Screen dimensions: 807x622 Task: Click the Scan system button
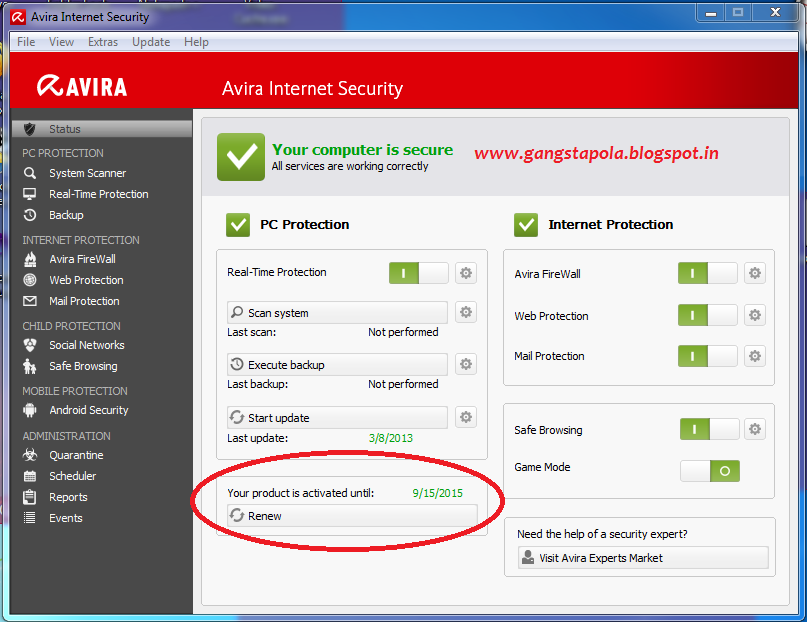pos(337,313)
